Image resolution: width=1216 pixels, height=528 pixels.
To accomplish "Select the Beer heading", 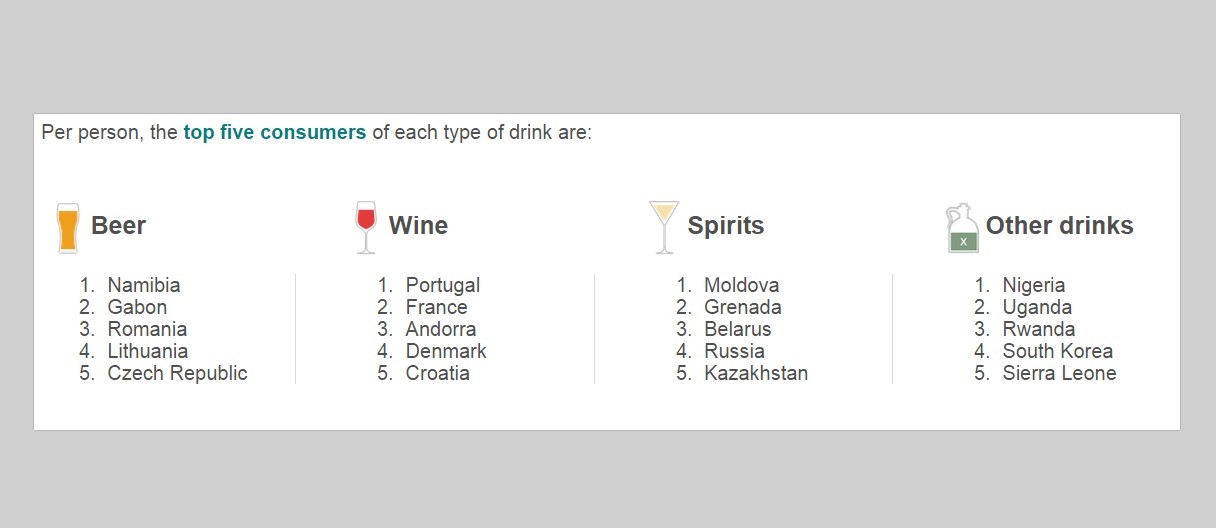I will pyautogui.click(x=118, y=226).
